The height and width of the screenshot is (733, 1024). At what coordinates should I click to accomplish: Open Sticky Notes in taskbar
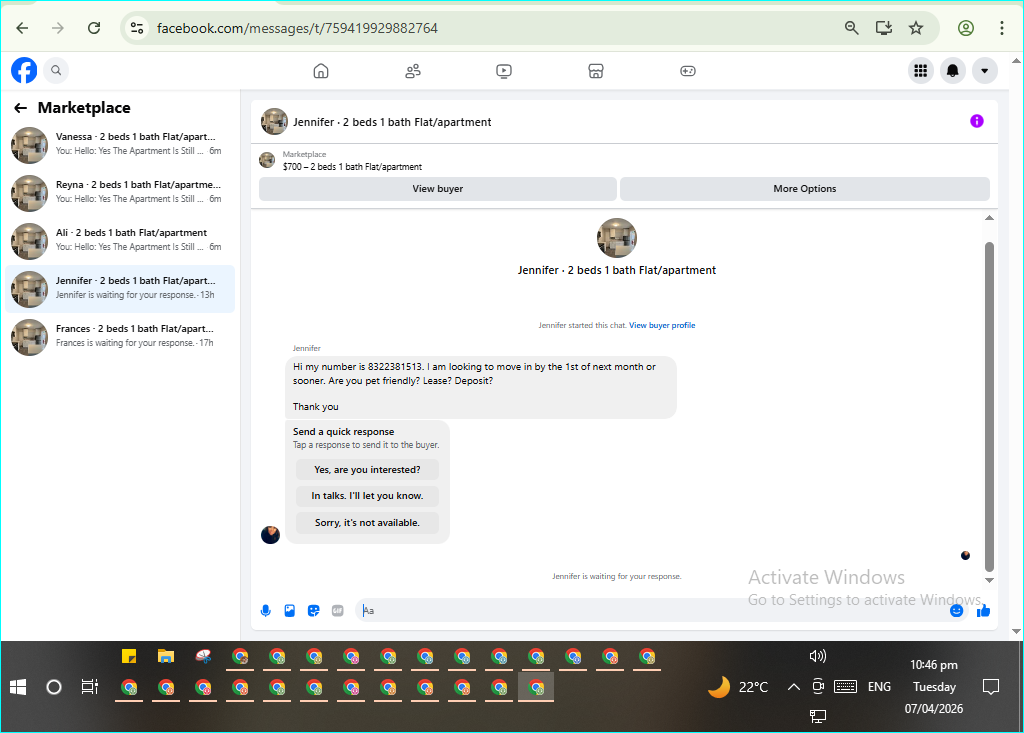pyautogui.click(x=129, y=656)
